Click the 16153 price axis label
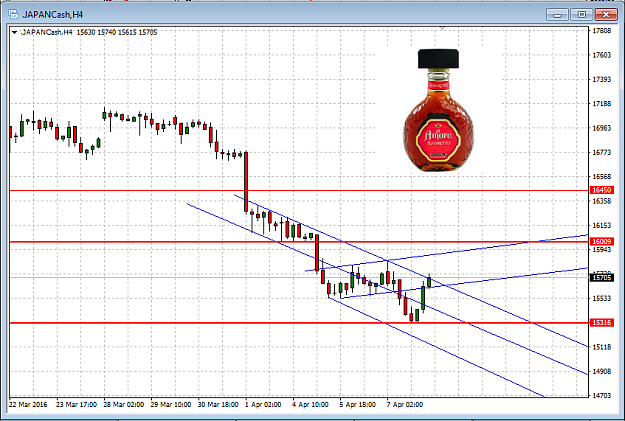625x421 pixels. click(x=601, y=225)
